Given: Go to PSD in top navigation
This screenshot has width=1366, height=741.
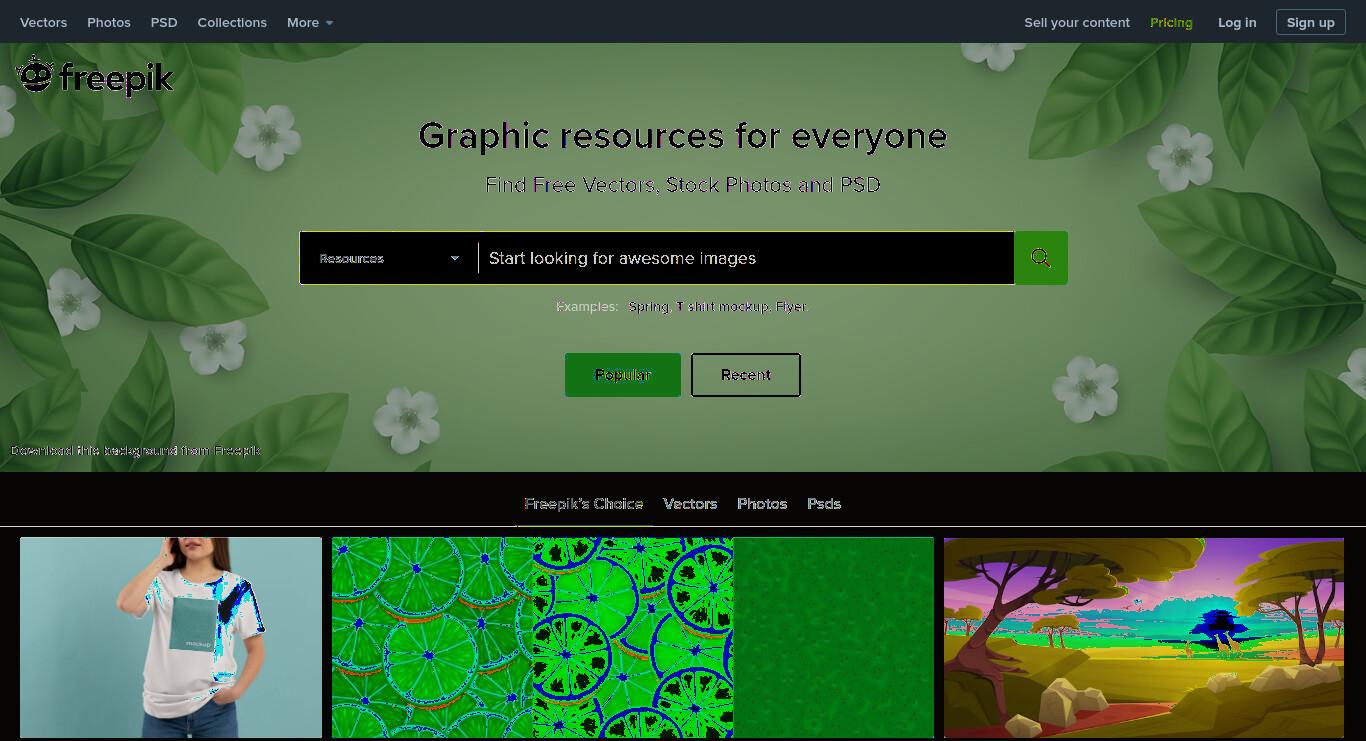Looking at the screenshot, I should 164,22.
